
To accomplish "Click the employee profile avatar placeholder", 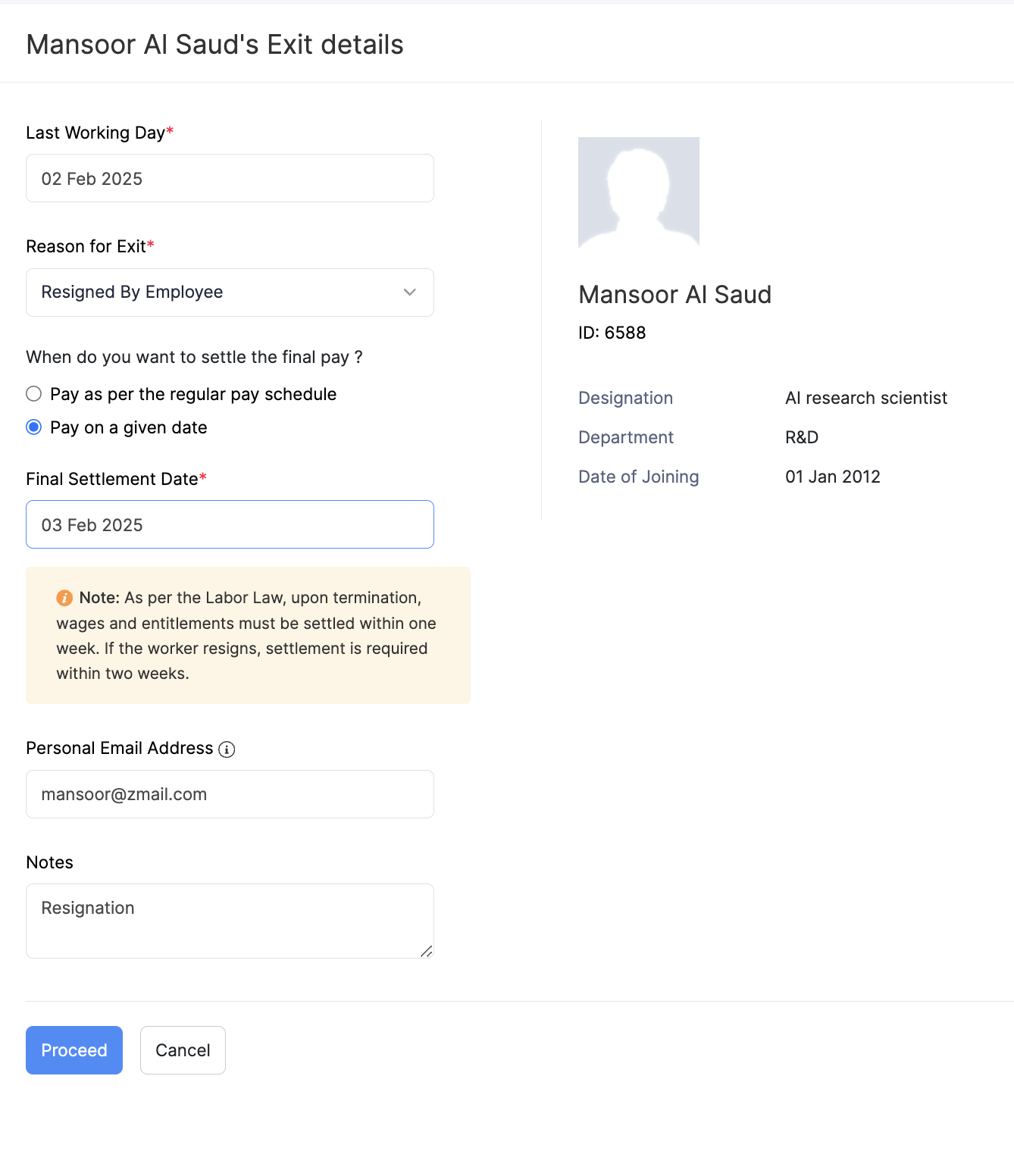I will click(x=638, y=192).
